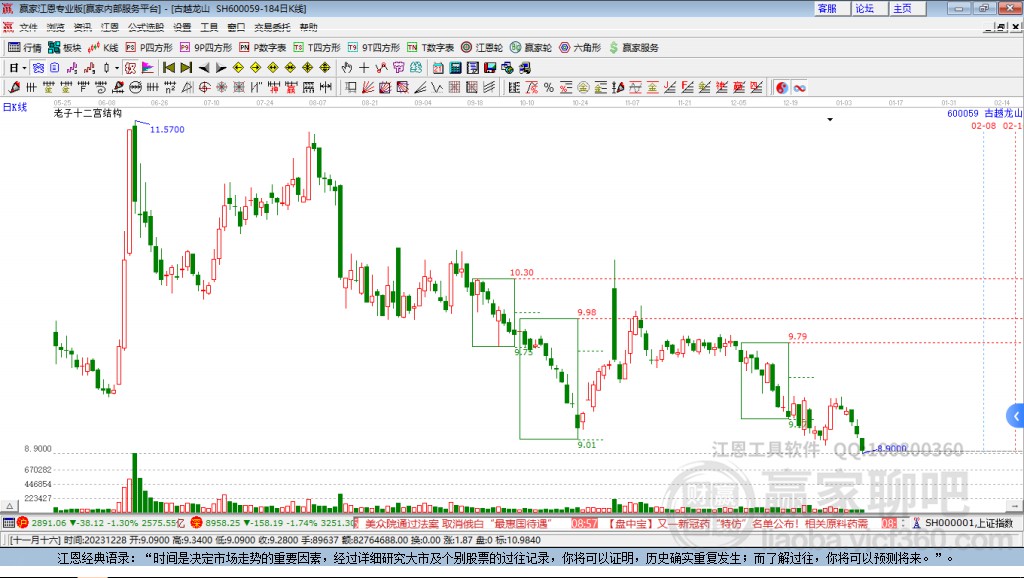Open the 文件 menu

pos(28,27)
